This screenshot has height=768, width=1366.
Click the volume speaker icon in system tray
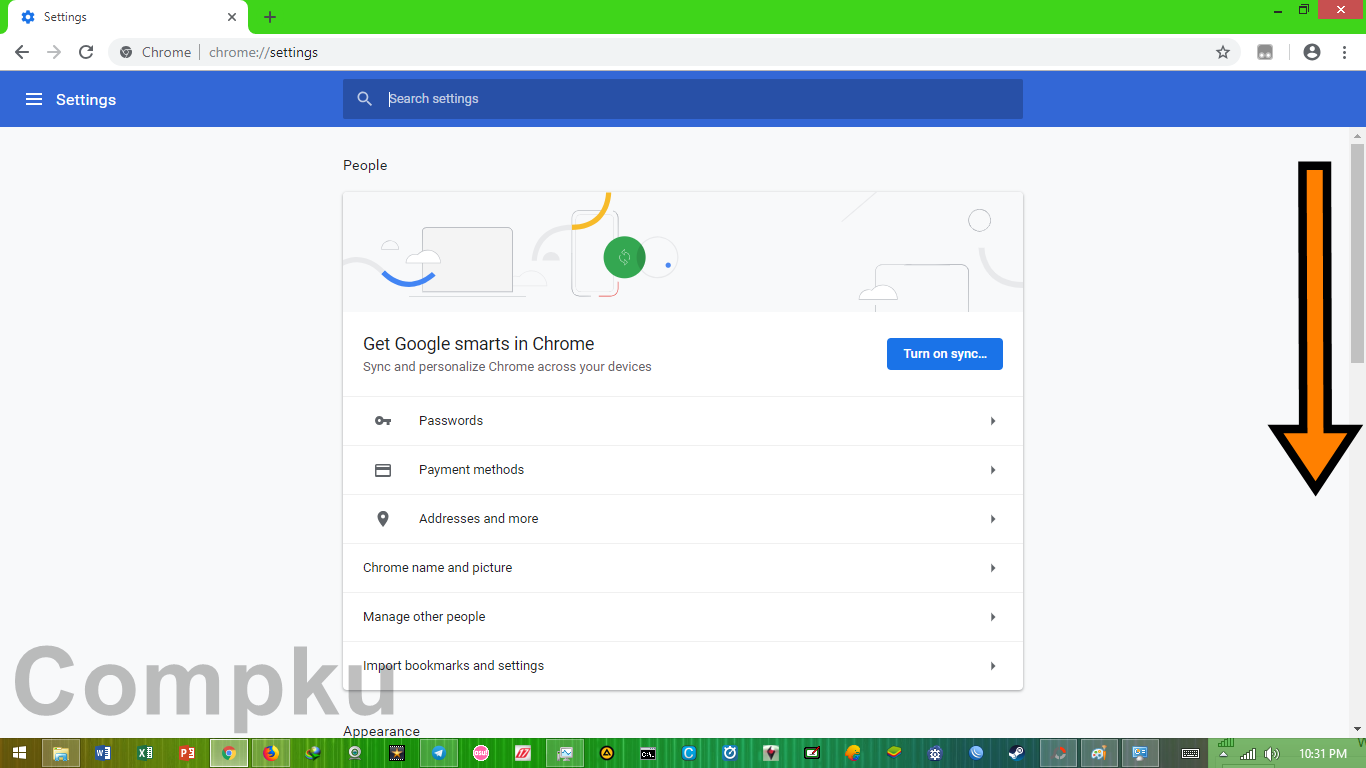click(1271, 754)
